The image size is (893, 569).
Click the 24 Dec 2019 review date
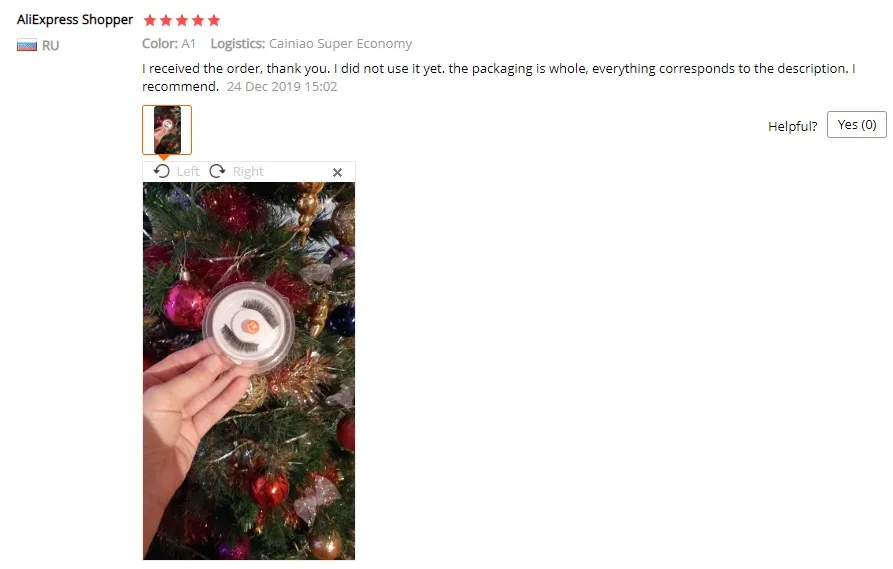pyautogui.click(x=282, y=87)
